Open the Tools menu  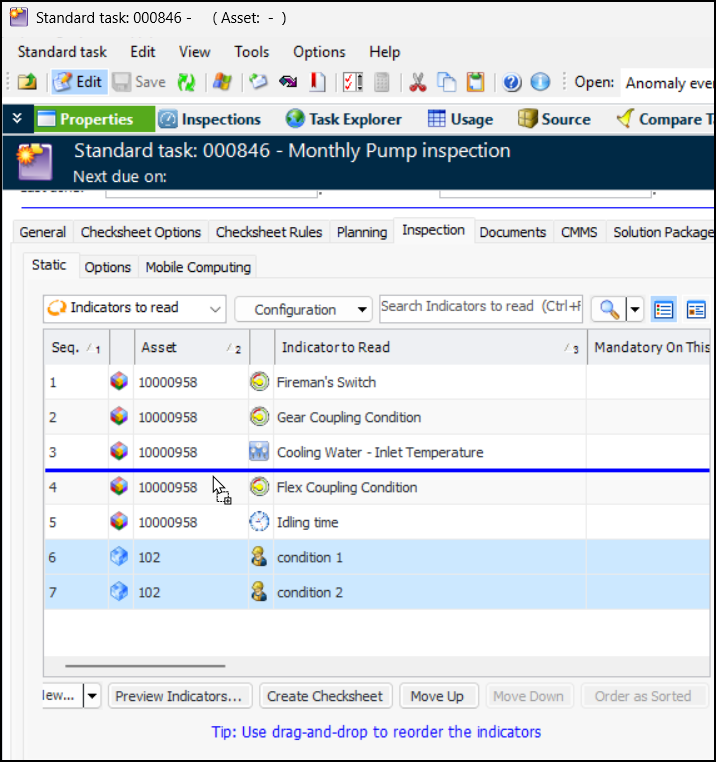click(x=251, y=52)
